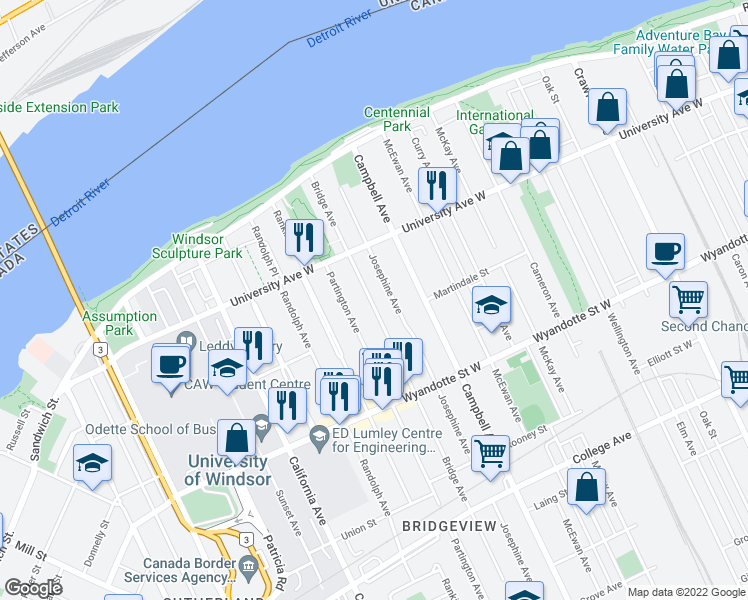Click the restaurant marker near Curry Ave

click(x=437, y=186)
